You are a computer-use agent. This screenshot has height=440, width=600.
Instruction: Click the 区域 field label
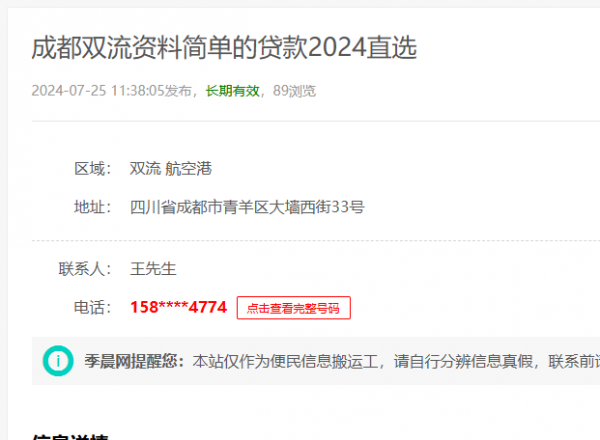(x=92, y=169)
